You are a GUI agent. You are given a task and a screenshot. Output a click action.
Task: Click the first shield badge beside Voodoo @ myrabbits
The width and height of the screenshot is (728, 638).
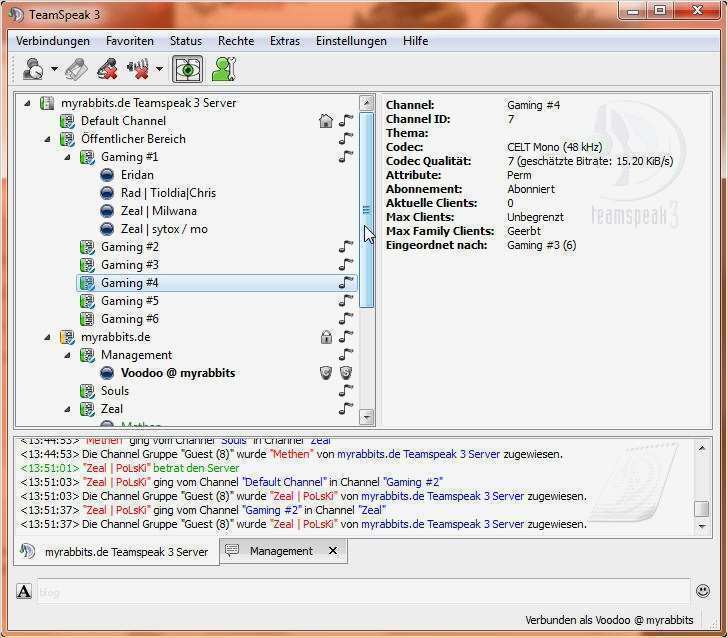tap(326, 372)
